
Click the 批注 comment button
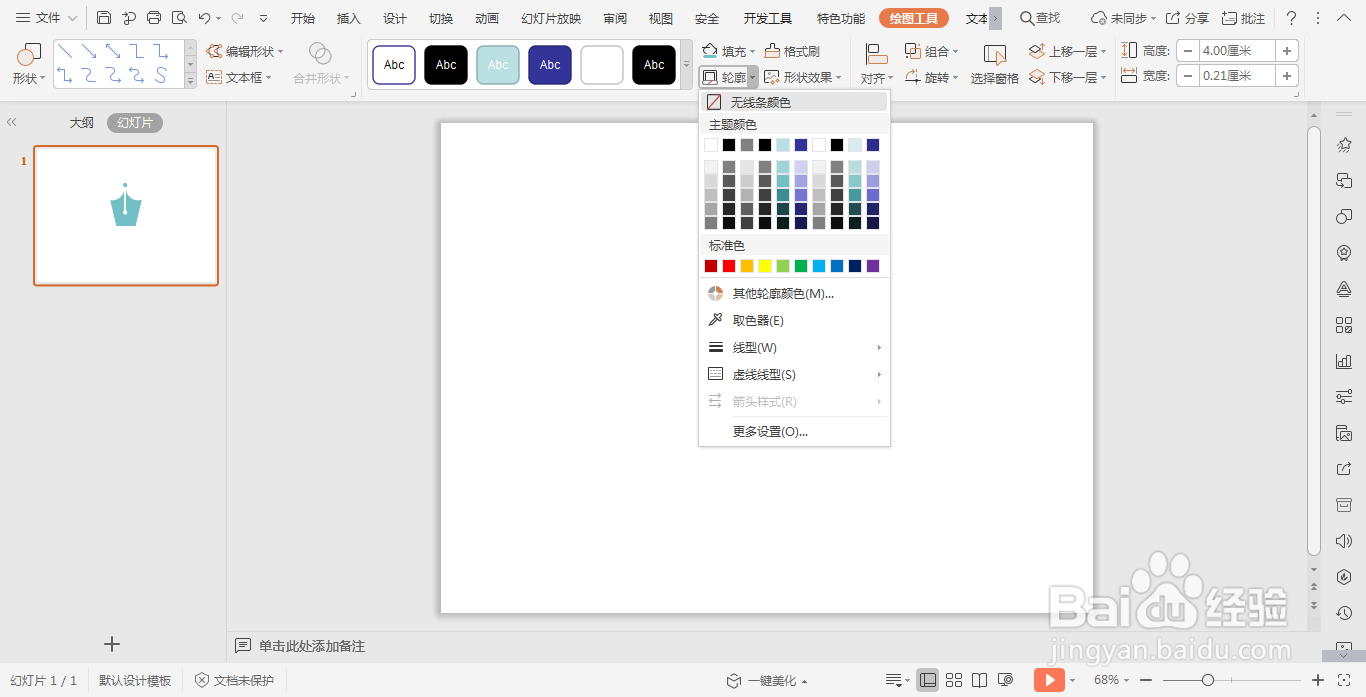1243,18
